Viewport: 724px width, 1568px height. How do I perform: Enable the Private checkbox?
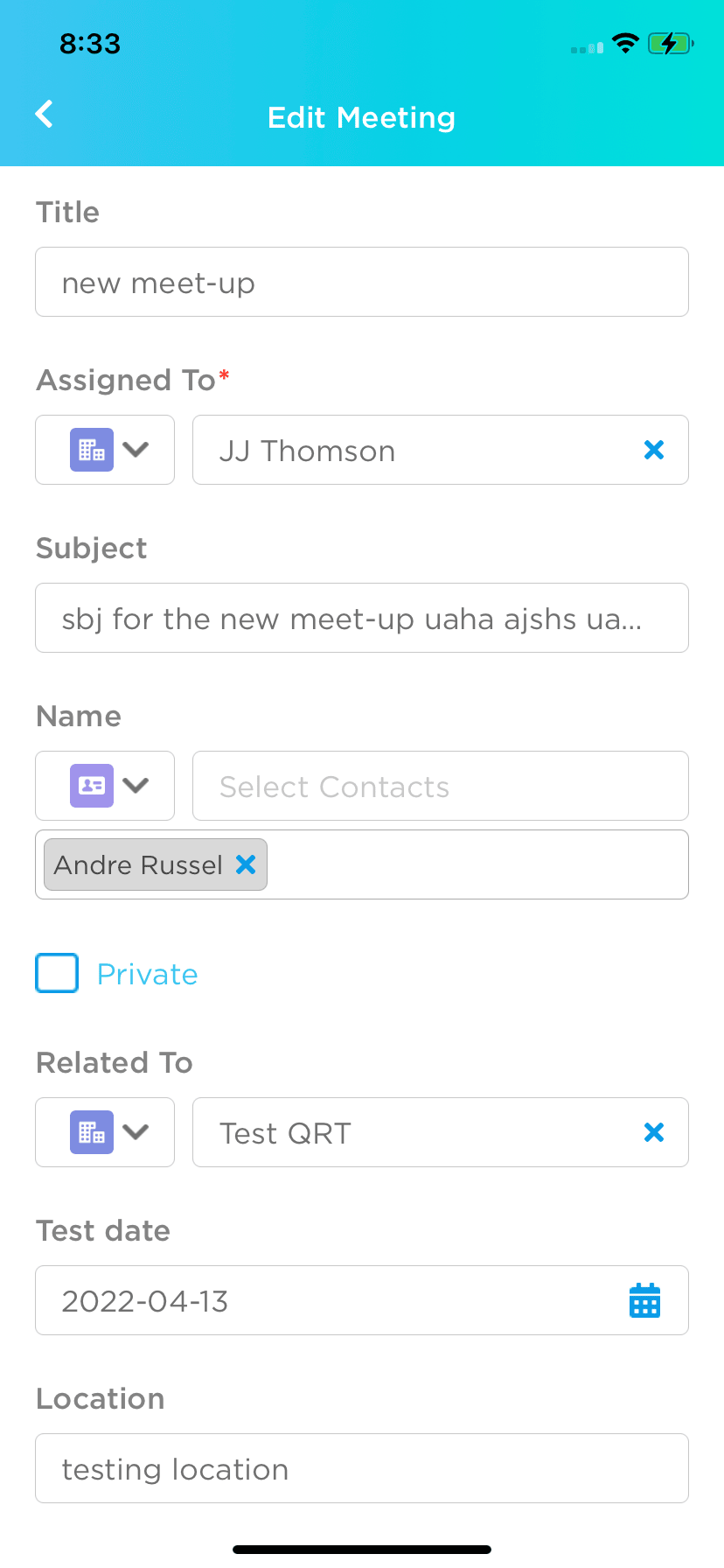pyautogui.click(x=57, y=973)
